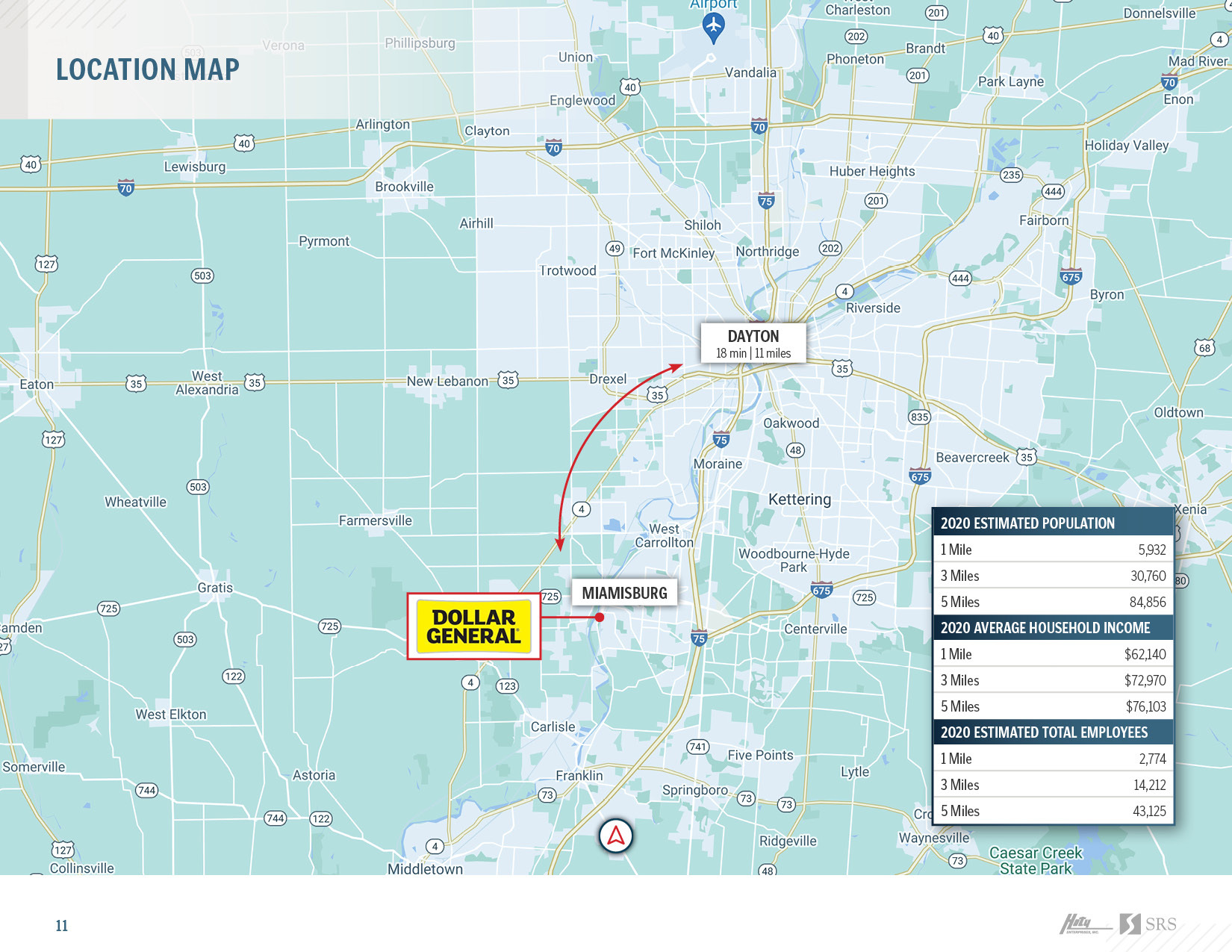Click the Vandalia city label
1232x952 pixels.
coord(750,72)
